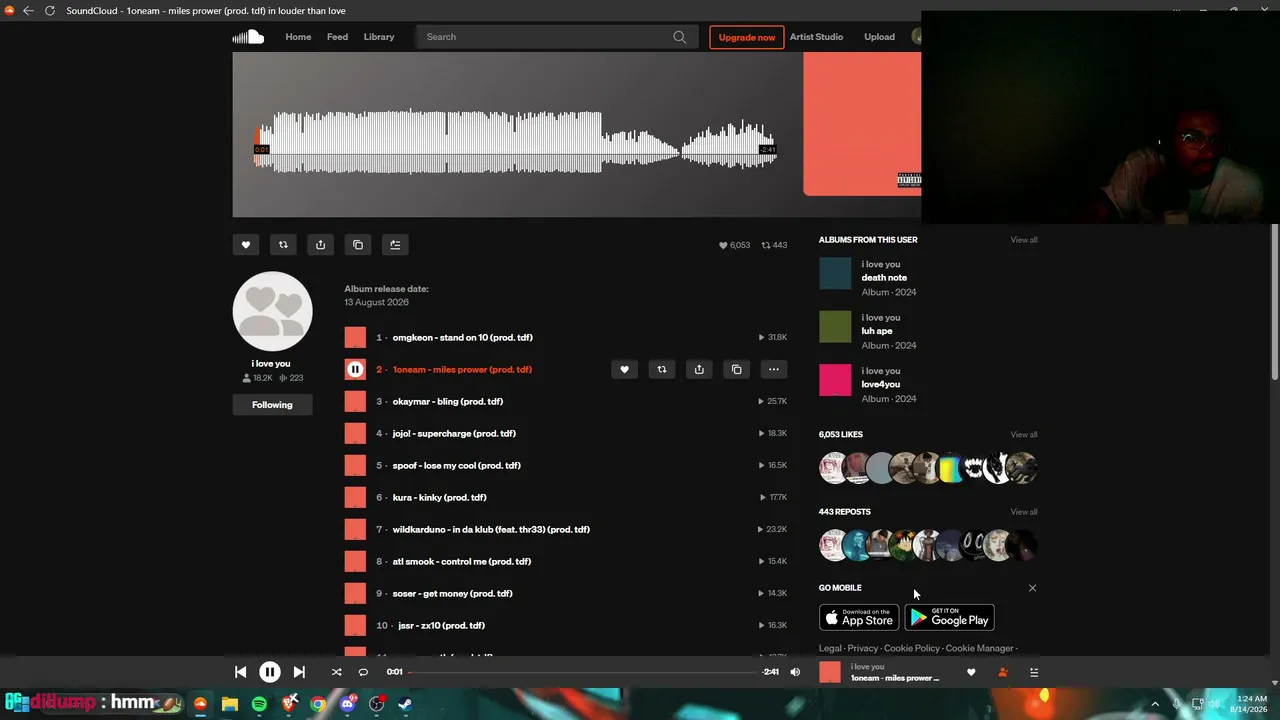Image resolution: width=1280 pixels, height=720 pixels.
Task: Copy the album link
Action: (x=358, y=245)
